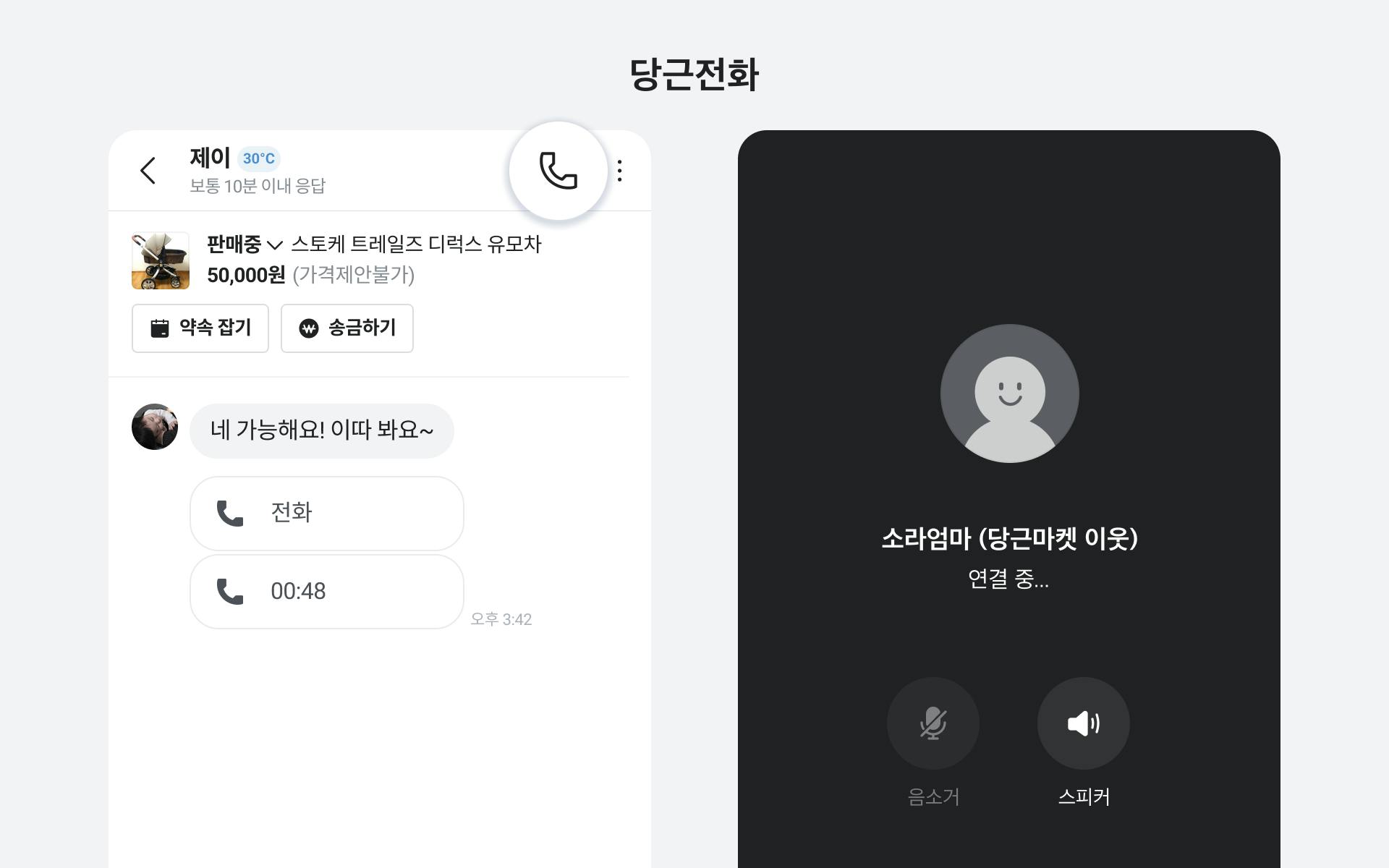
Task: Toggle the speaker button on
Action: coord(1083,723)
